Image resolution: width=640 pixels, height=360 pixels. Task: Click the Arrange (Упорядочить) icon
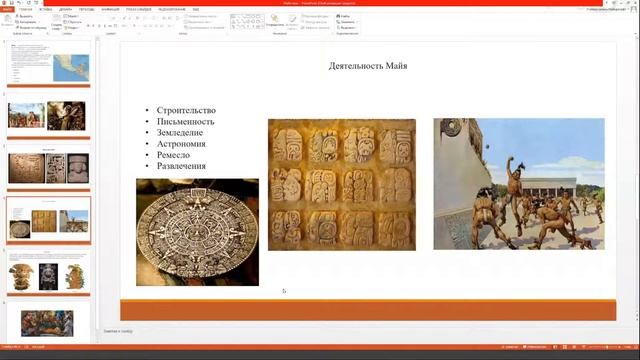(x=274, y=18)
